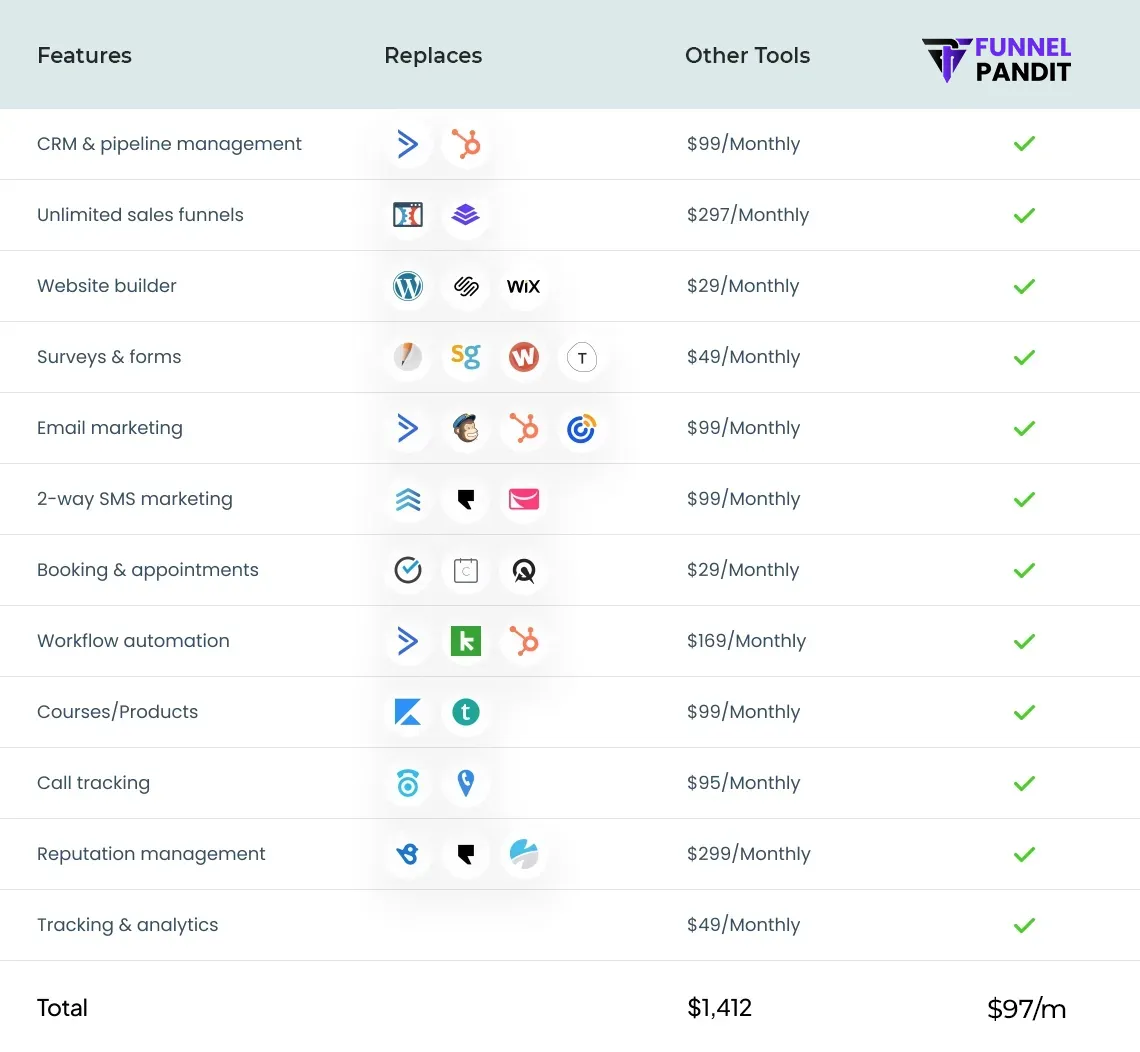Click the blue map pin icon in Call tracking
The image size is (1140, 1052).
point(465,783)
